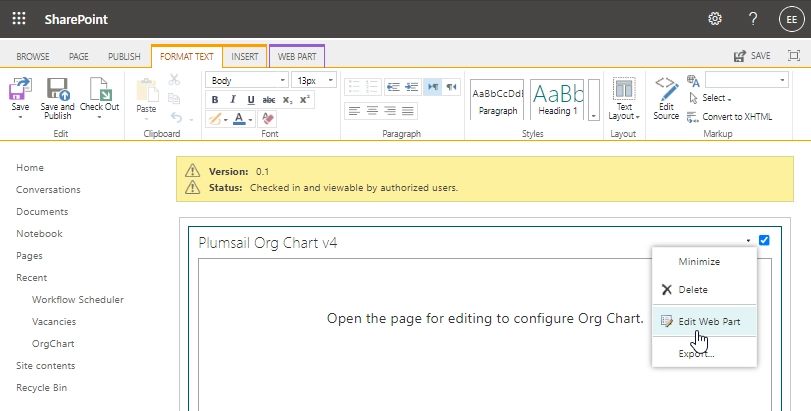Toggle the Plumsail Org Chart web part checkbox
Image resolution: width=811 pixels, height=411 pixels.
click(764, 240)
